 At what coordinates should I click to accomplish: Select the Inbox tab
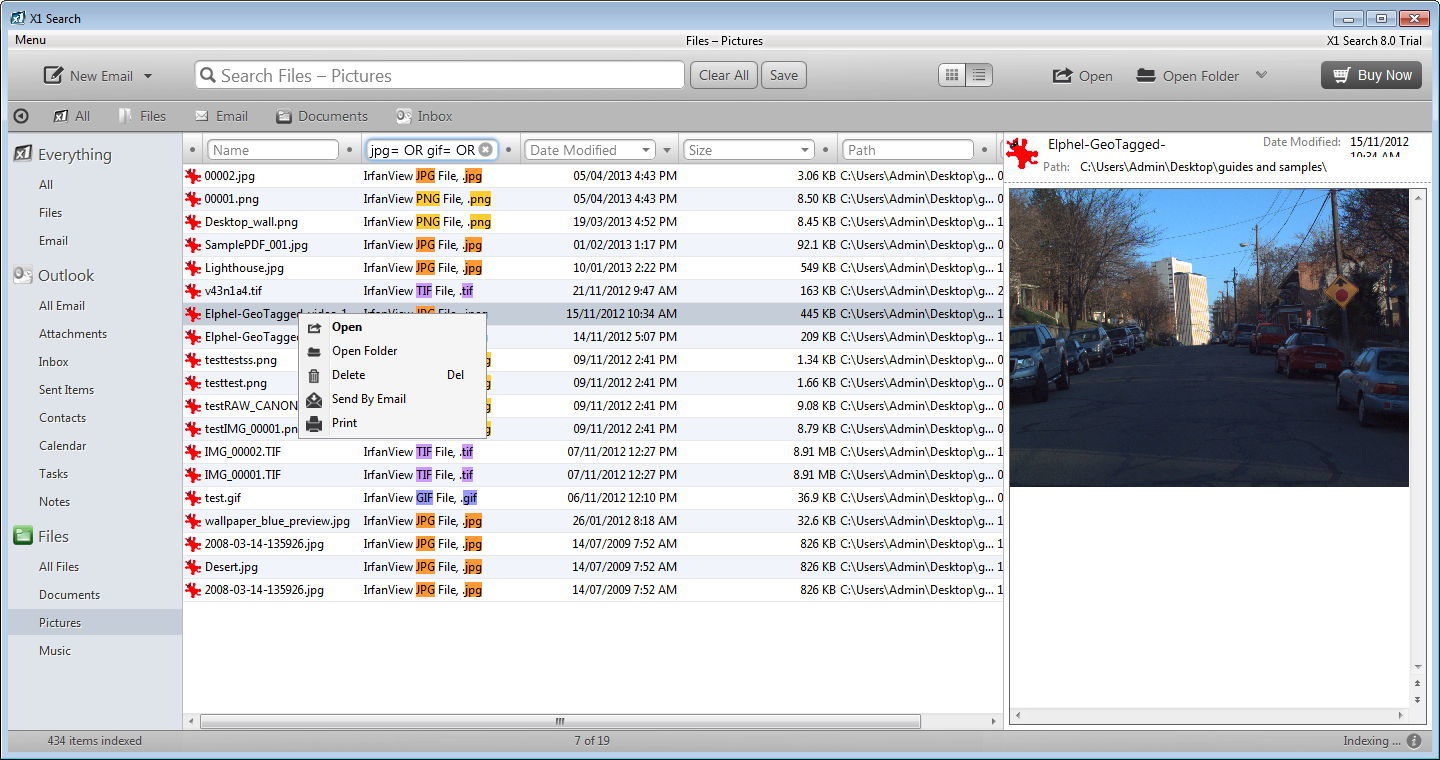click(x=424, y=116)
